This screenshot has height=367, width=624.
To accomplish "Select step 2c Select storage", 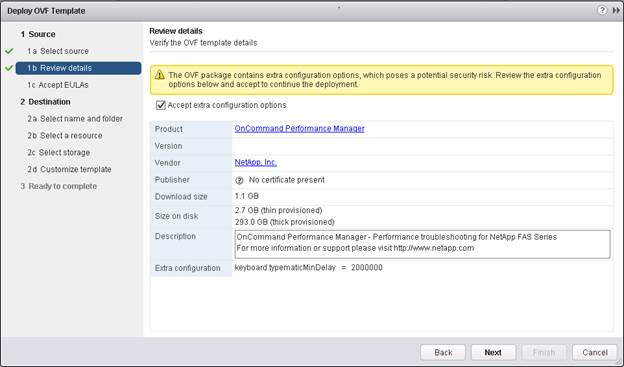I will pos(58,152).
